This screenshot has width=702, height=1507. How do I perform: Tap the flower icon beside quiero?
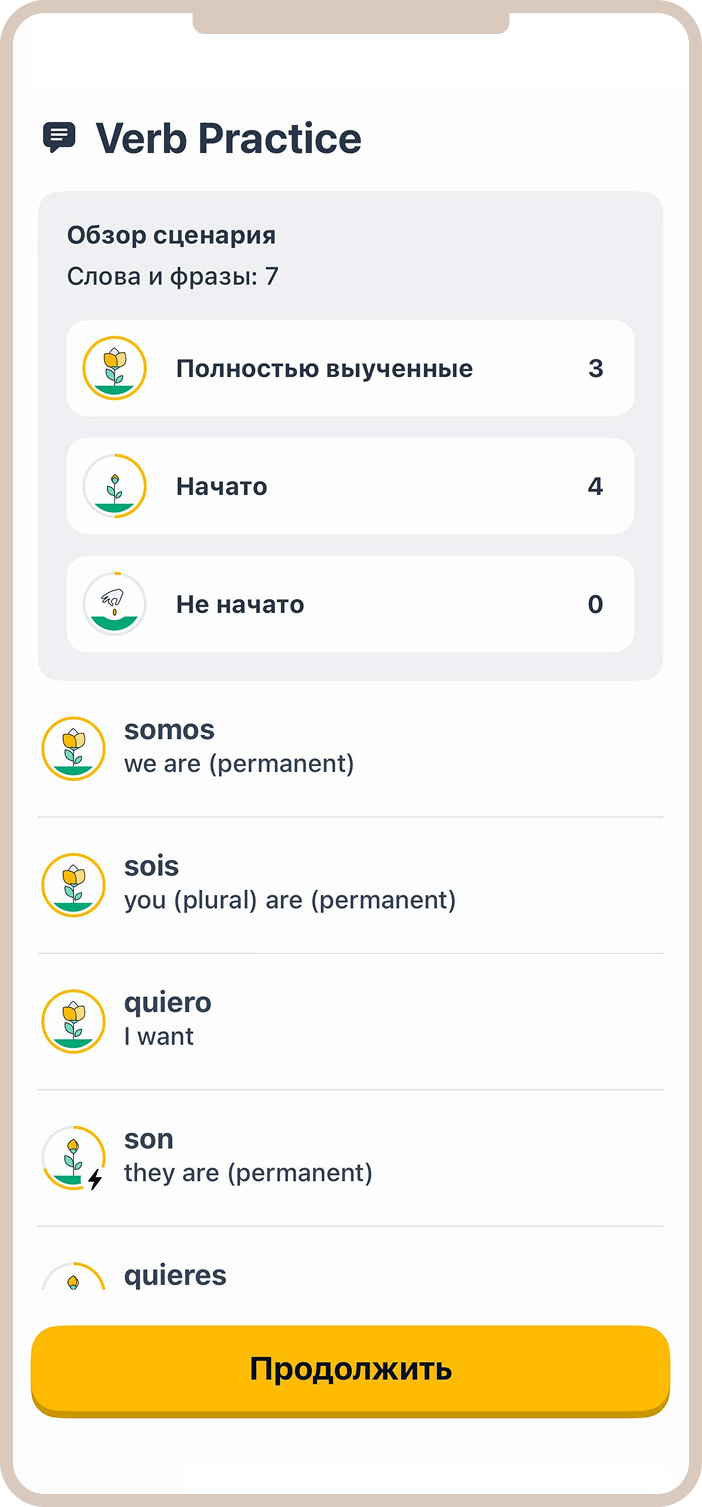point(73,1021)
